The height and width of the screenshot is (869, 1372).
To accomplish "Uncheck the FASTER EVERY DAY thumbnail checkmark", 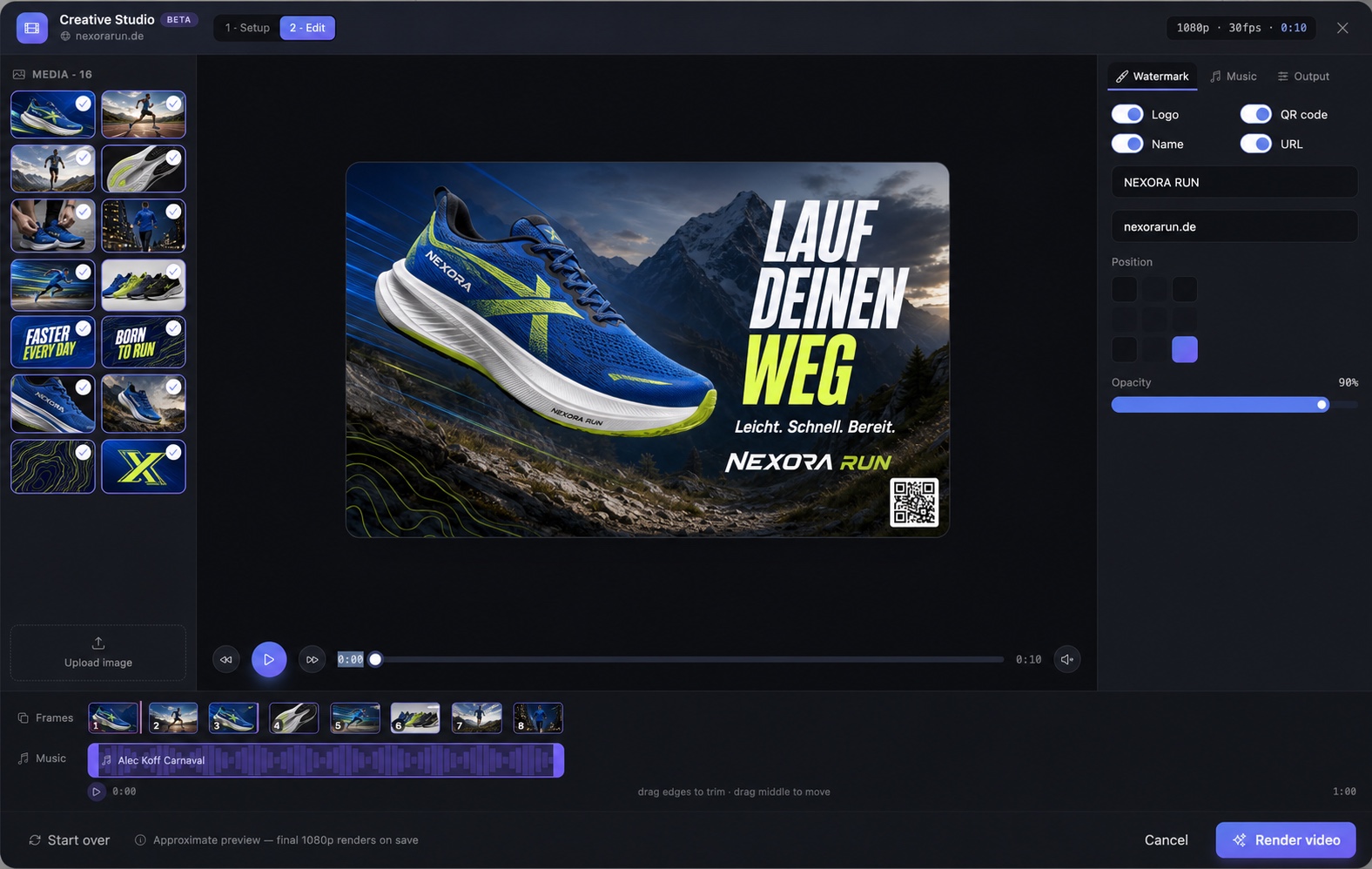I will pyautogui.click(x=84, y=328).
